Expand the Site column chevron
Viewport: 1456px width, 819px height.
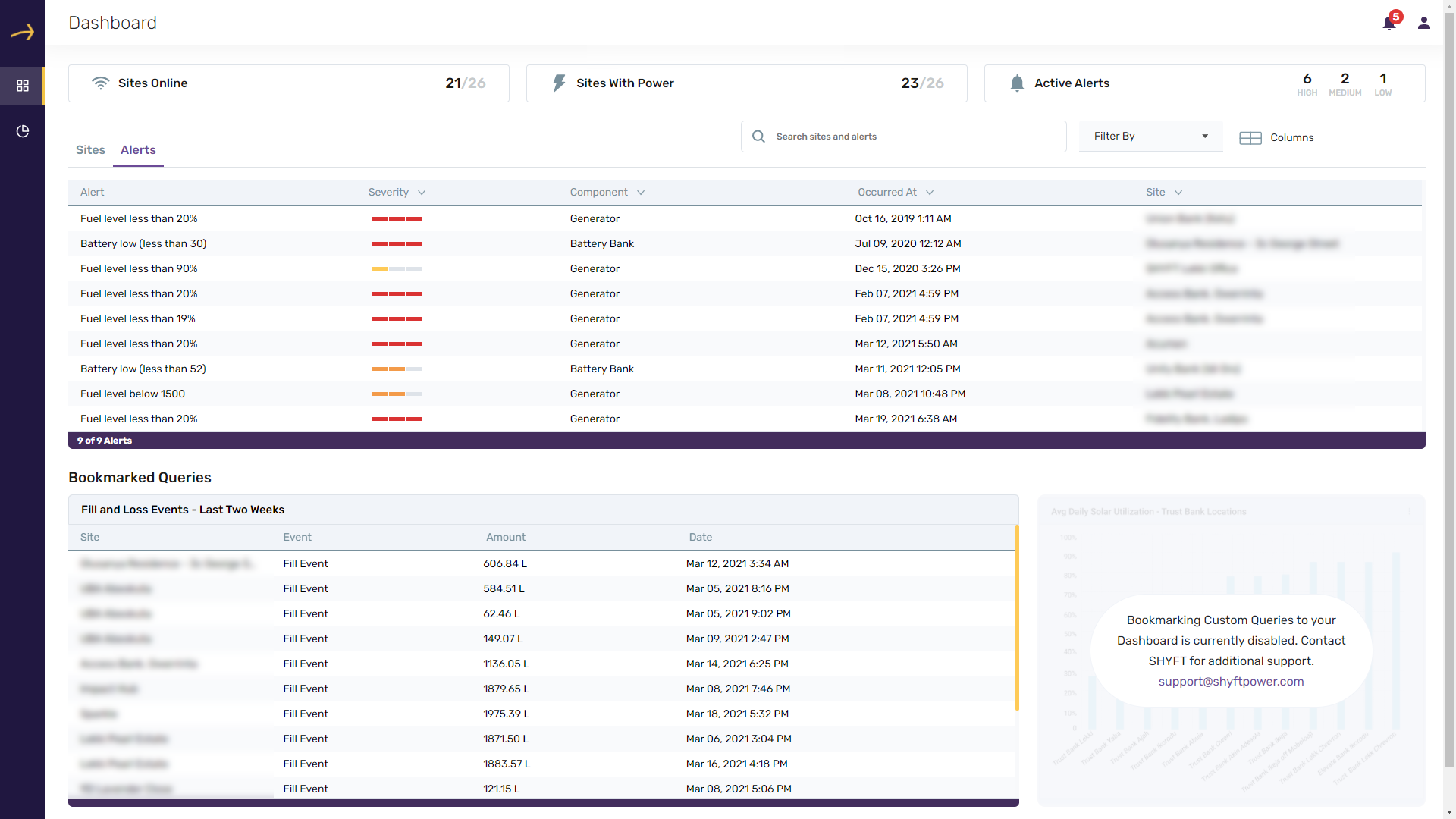[1178, 193]
